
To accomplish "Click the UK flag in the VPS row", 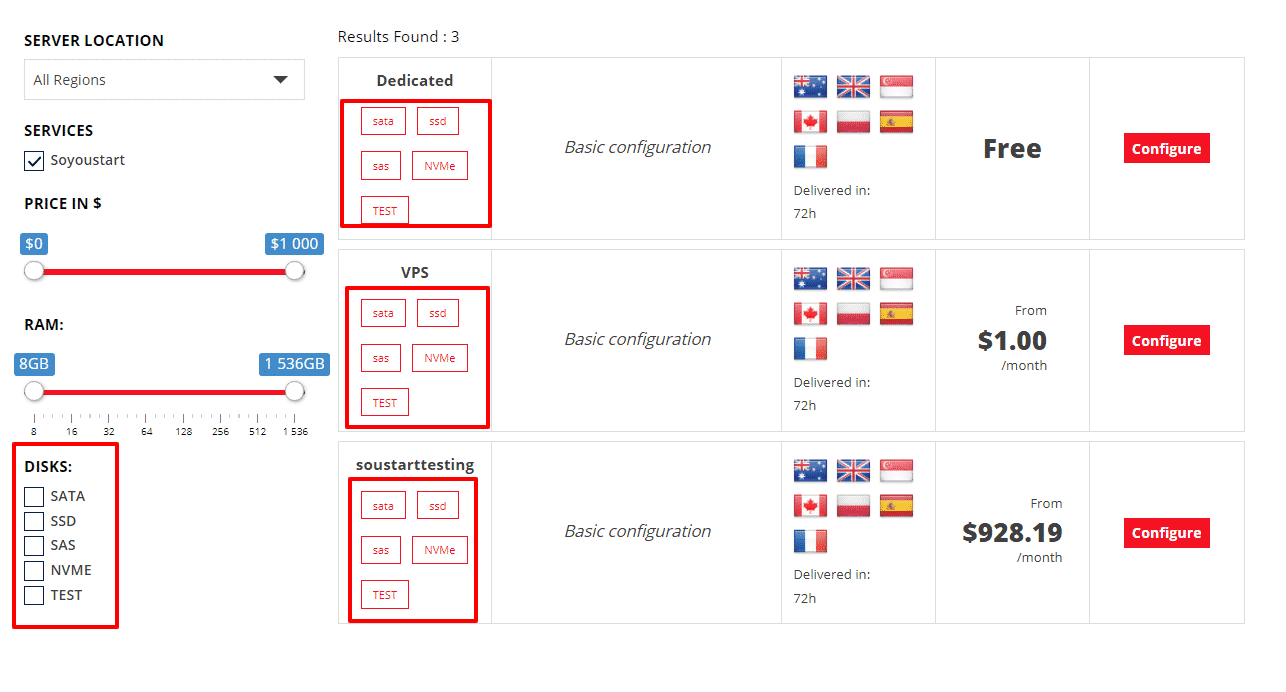I will click(x=853, y=279).
